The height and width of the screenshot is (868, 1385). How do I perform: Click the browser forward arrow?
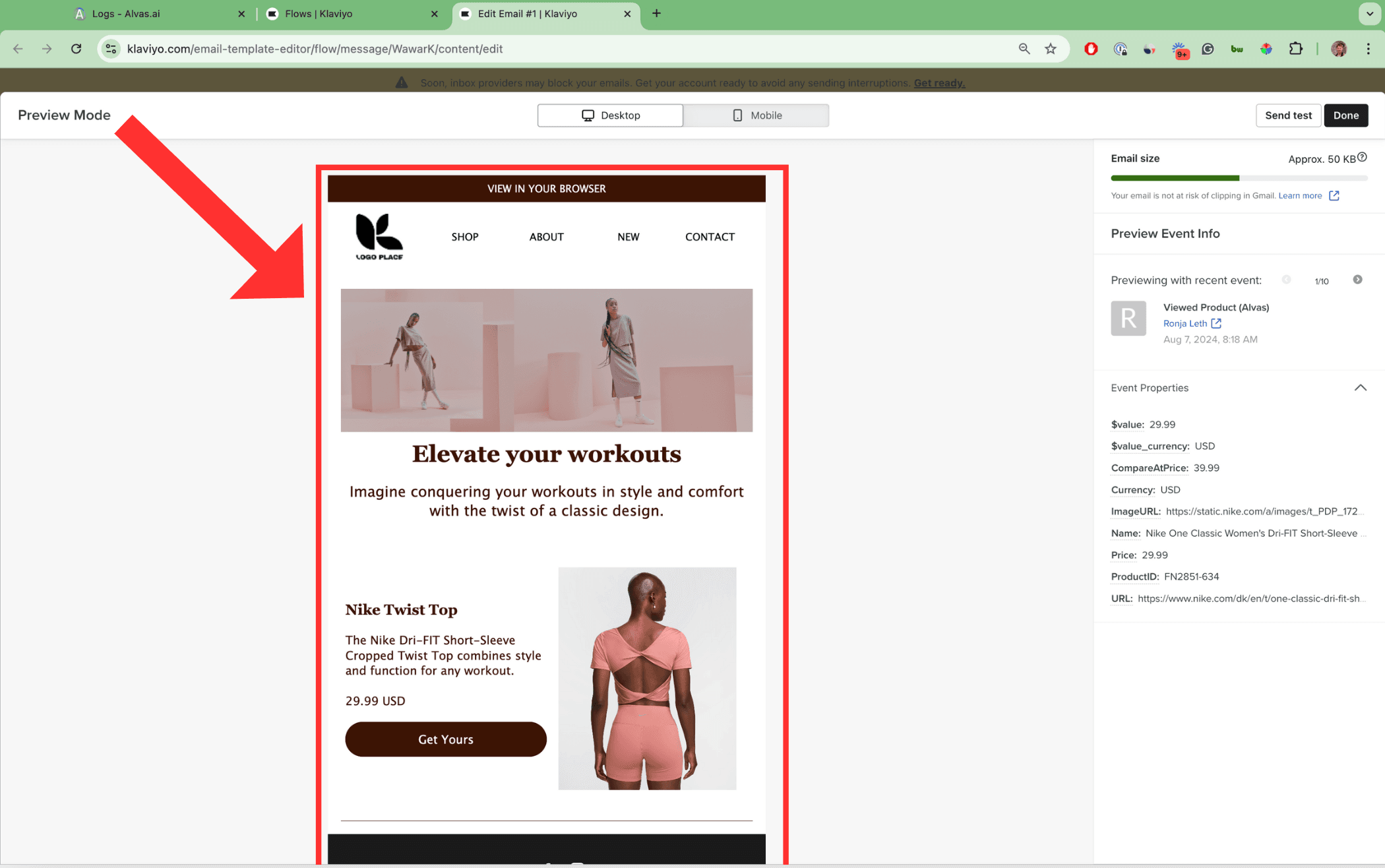47,49
